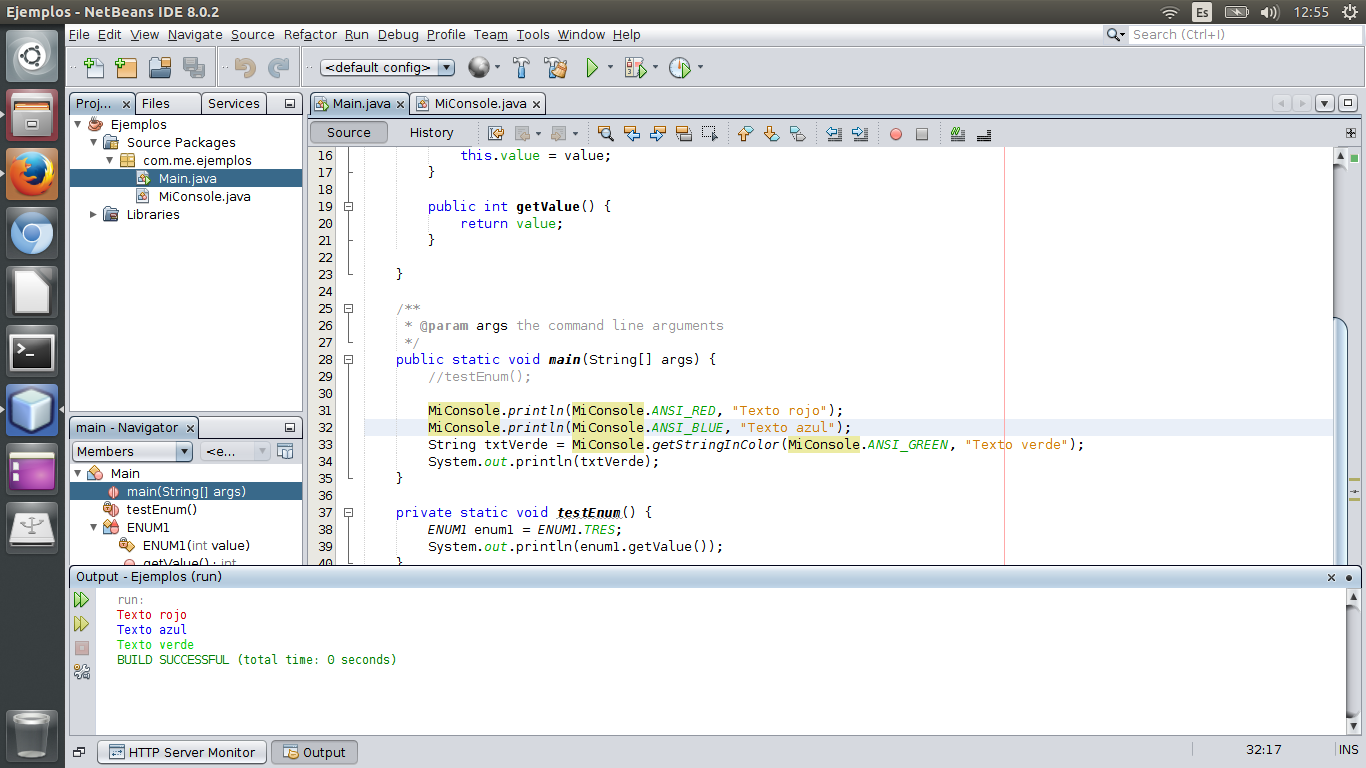Viewport: 1366px width, 768px height.
Task: Start debugging with the Debug Project icon
Action: click(x=636, y=67)
